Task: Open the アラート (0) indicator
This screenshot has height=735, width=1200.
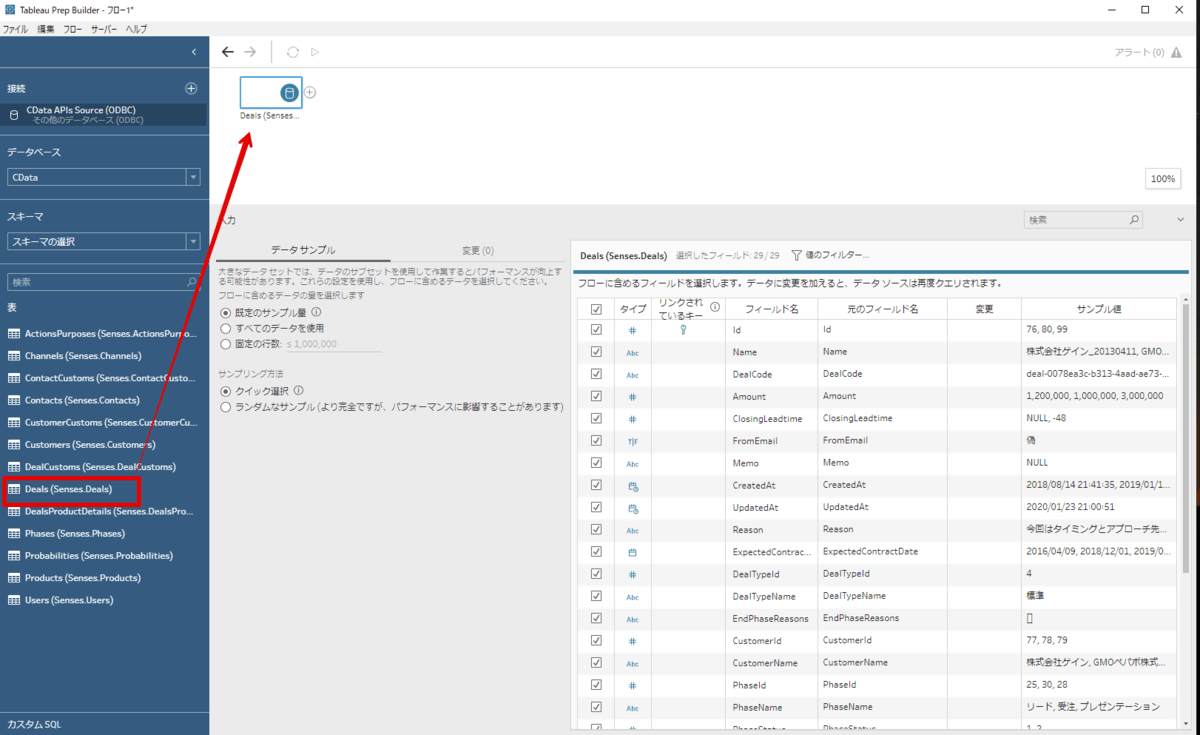Action: pyautogui.click(x=1146, y=52)
